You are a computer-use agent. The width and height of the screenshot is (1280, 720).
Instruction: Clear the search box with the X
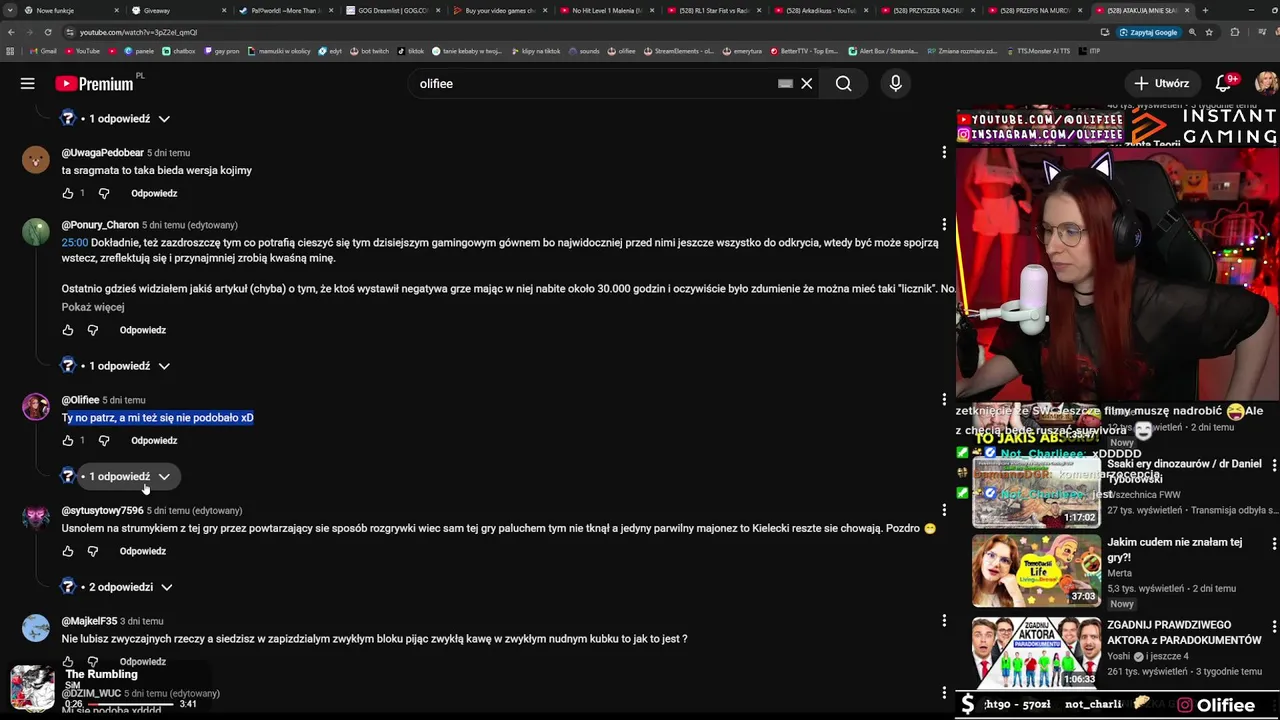tap(806, 84)
